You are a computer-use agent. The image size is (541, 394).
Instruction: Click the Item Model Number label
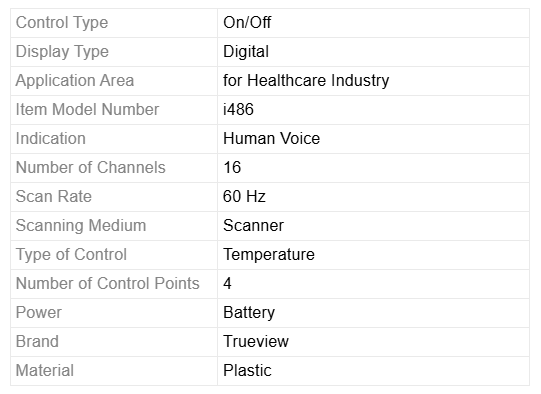[87, 110]
